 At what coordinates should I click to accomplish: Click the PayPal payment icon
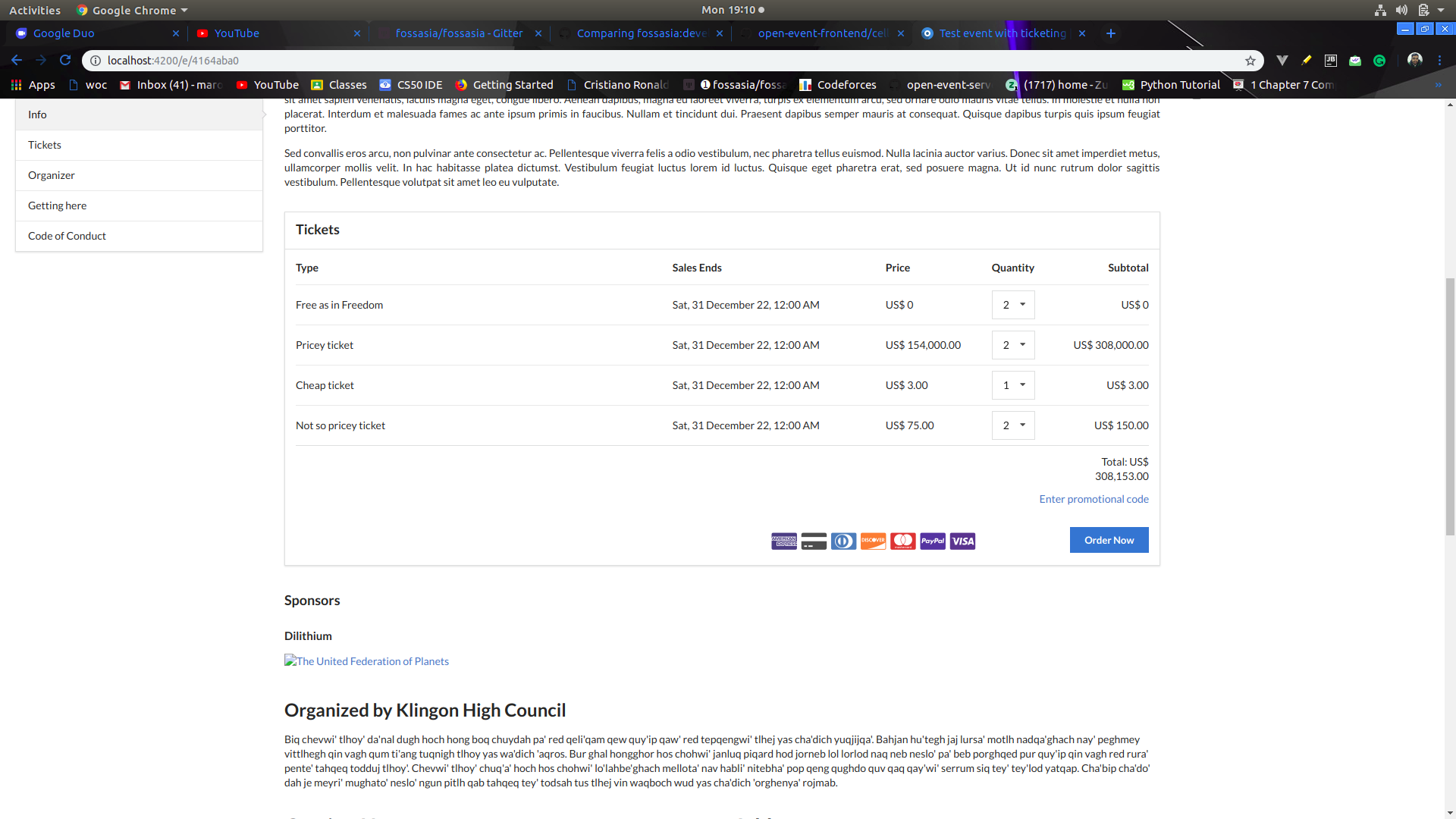click(933, 541)
